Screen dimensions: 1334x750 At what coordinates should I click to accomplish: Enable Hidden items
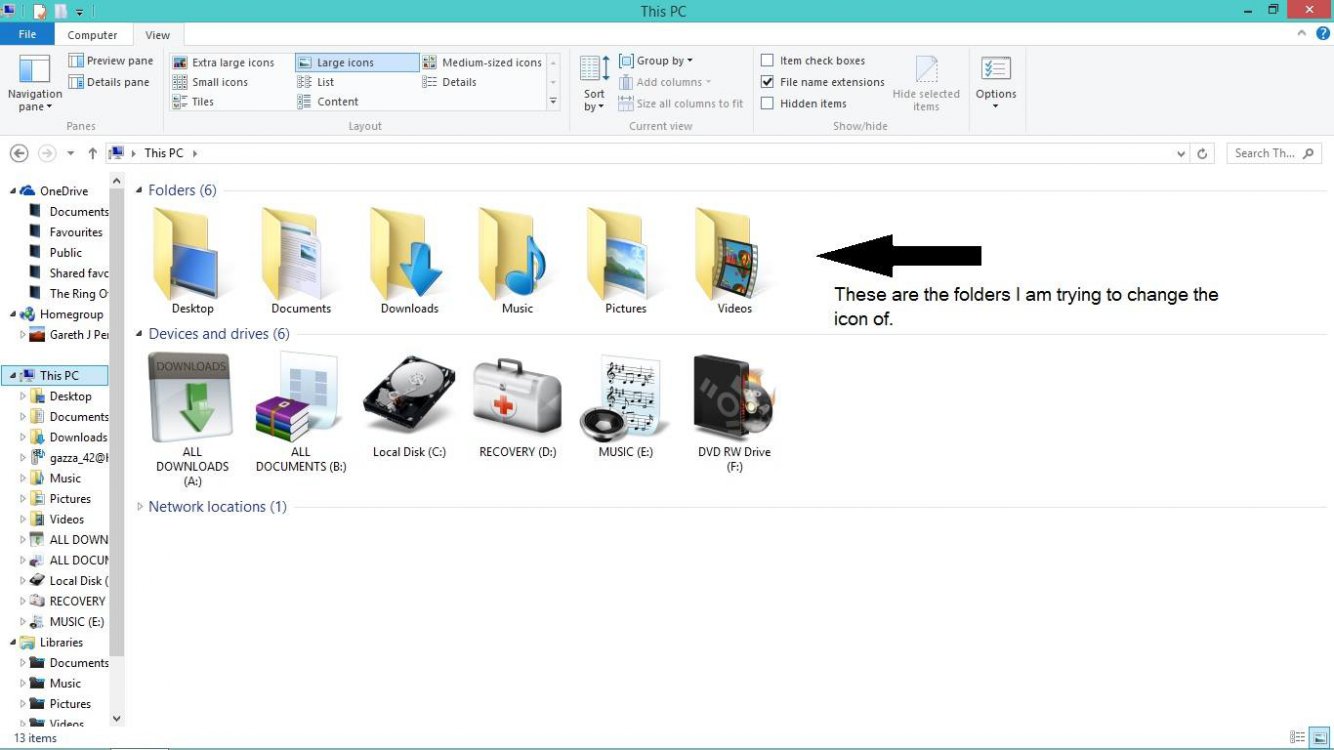768,102
